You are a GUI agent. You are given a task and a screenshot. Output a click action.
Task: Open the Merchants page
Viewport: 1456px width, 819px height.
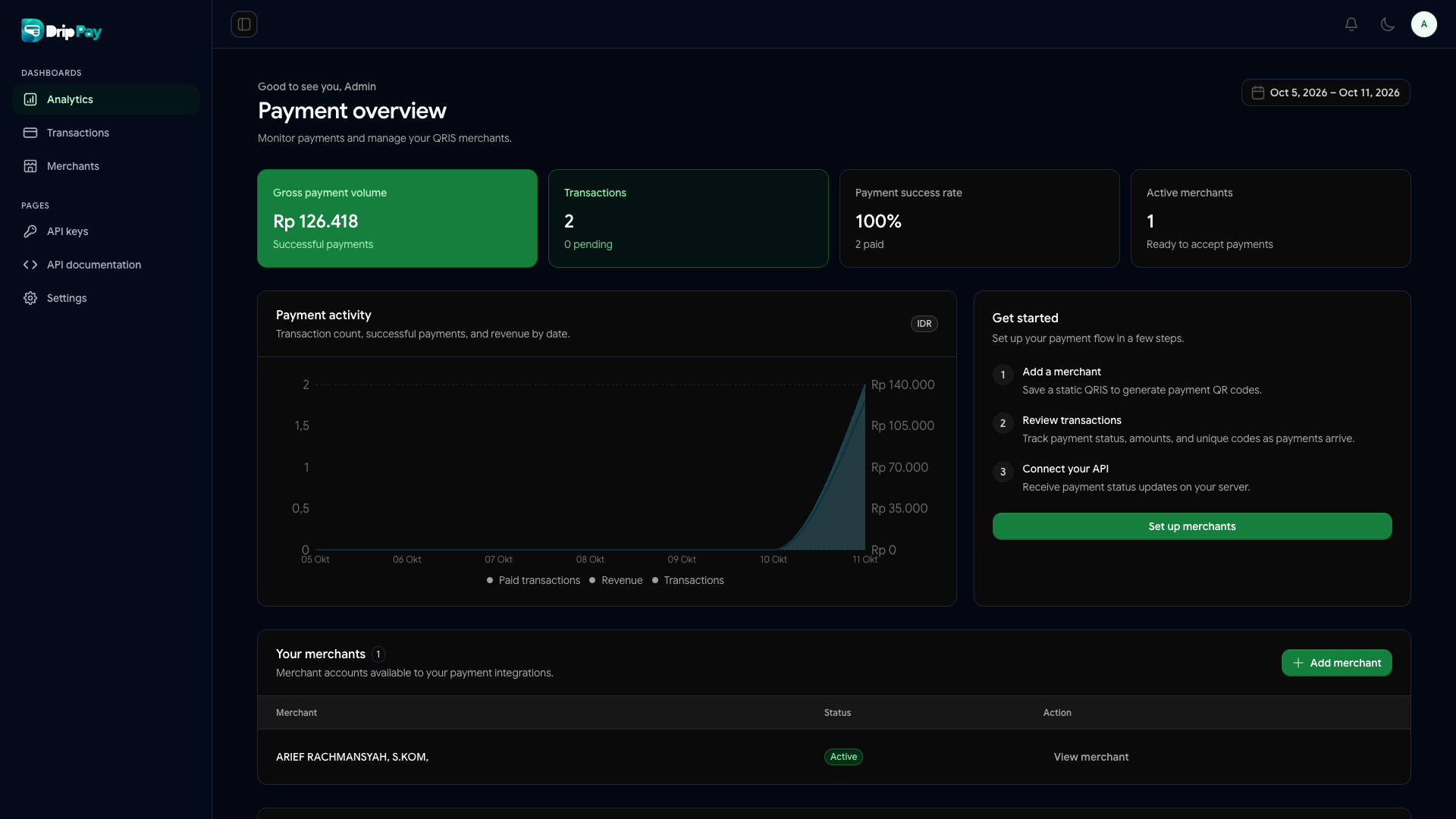point(105,166)
